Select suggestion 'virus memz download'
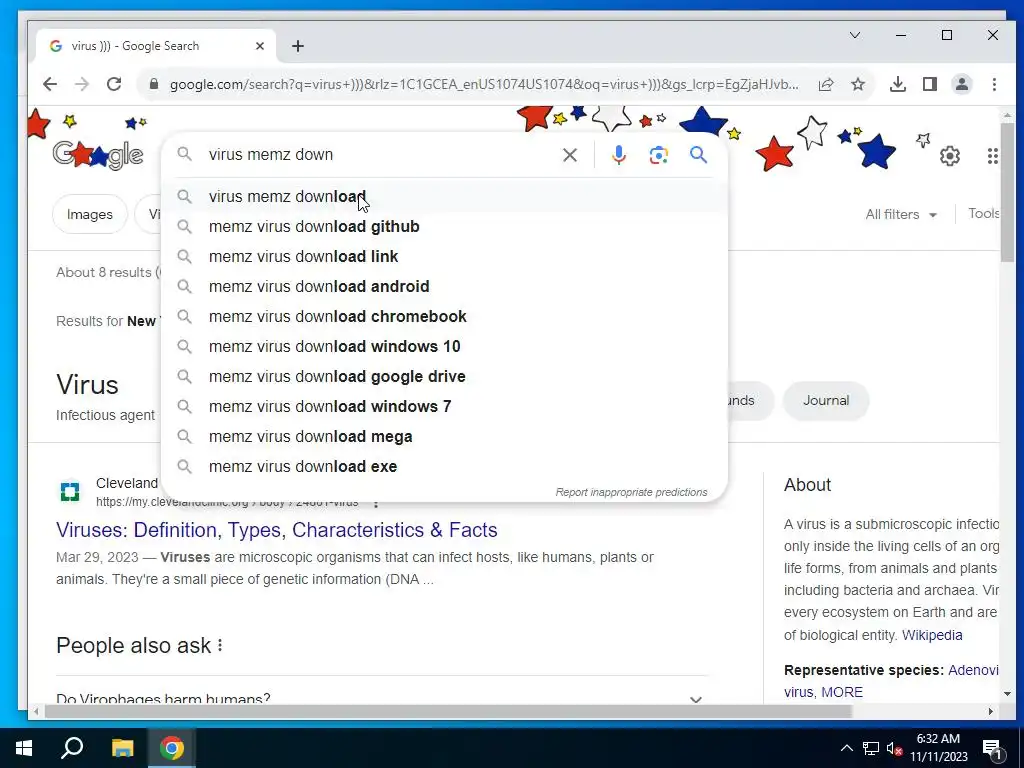 [444, 197]
